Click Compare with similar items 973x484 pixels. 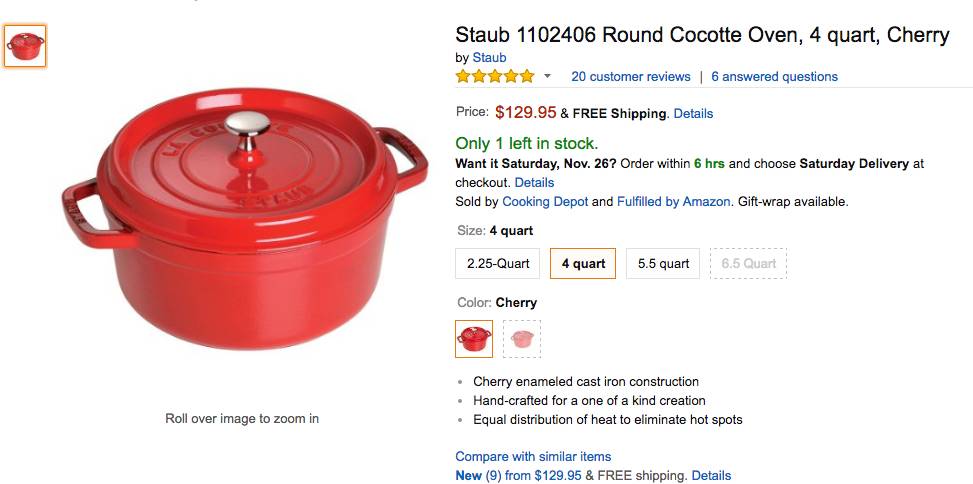533,457
